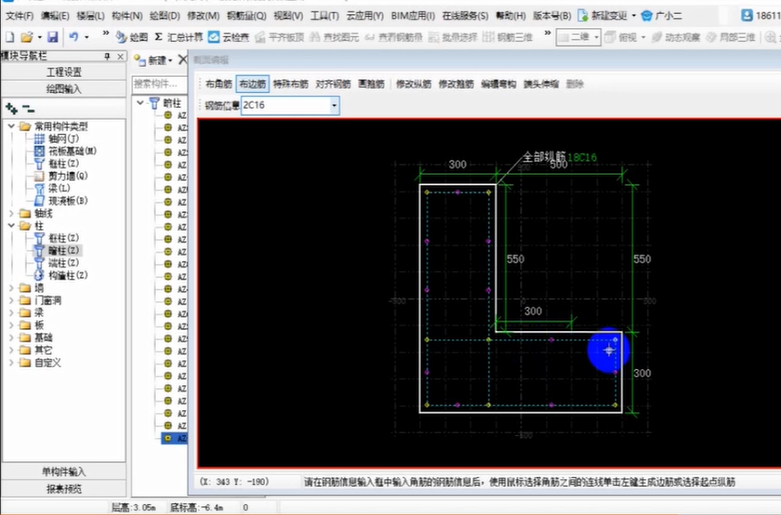The height and width of the screenshot is (515, 781).
Task: Click 平齐板顶 toolbar tool
Action: [279, 37]
